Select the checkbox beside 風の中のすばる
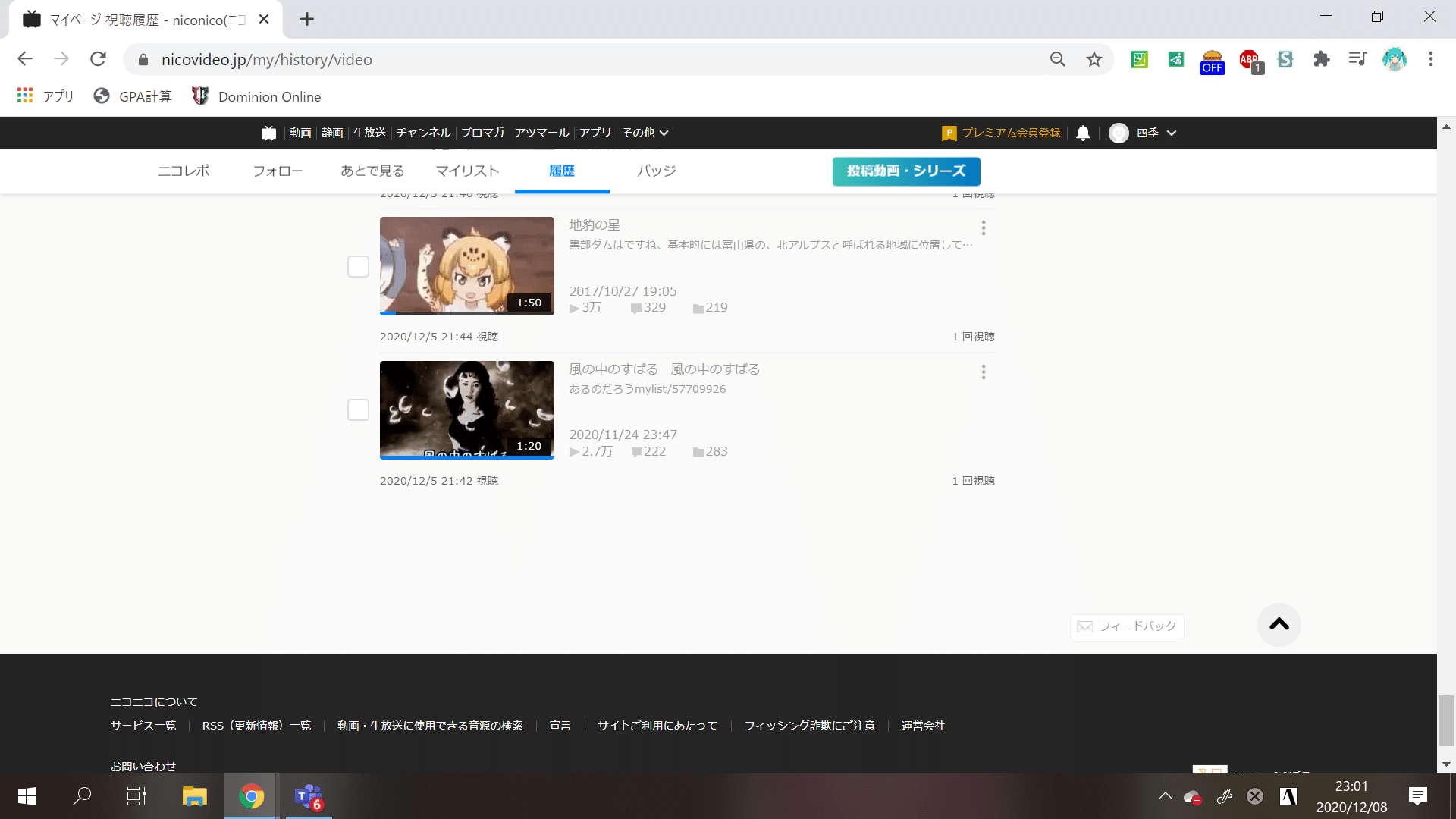Viewport: 1456px width, 819px height. (357, 409)
